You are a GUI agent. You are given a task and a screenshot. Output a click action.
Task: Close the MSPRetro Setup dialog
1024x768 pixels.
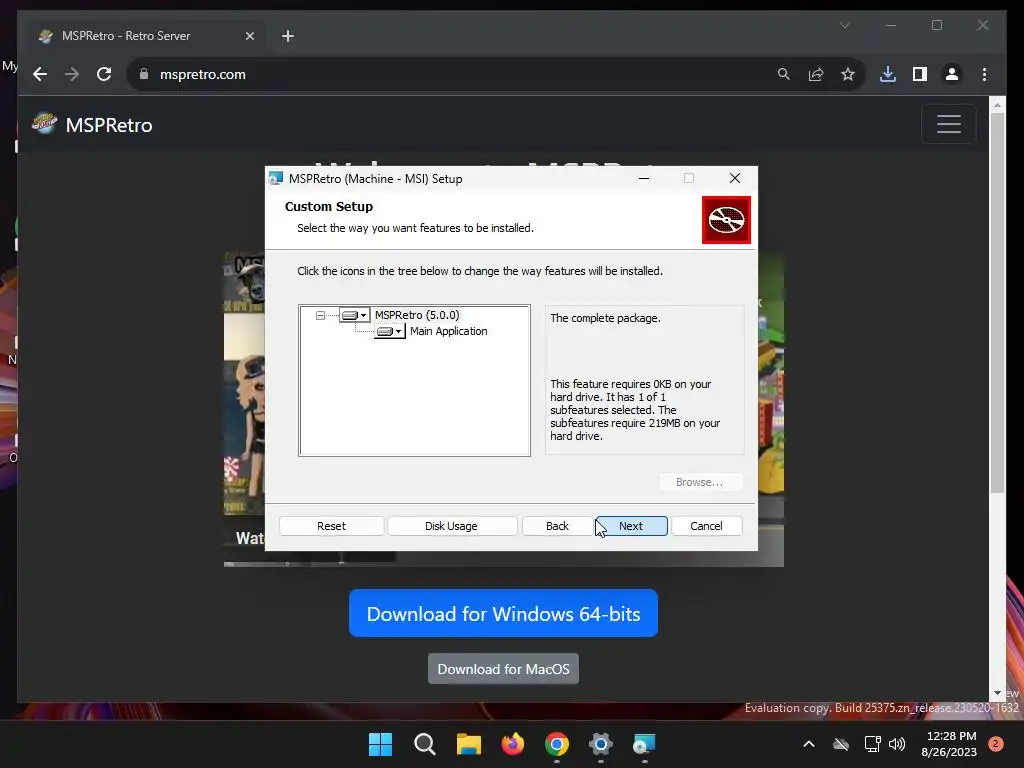[735, 178]
